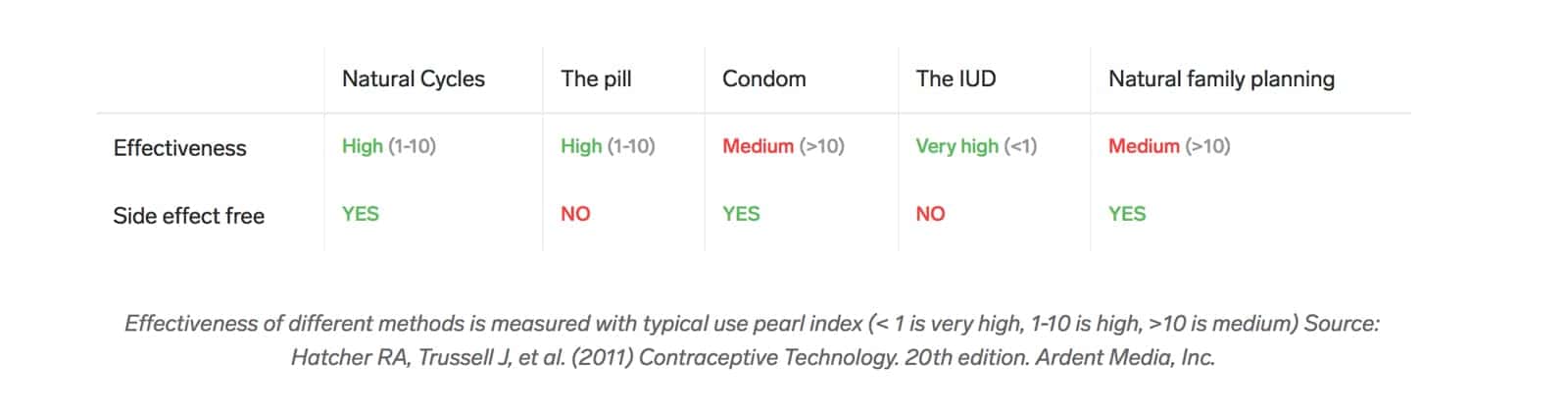Select YES under Condom column

(741, 214)
